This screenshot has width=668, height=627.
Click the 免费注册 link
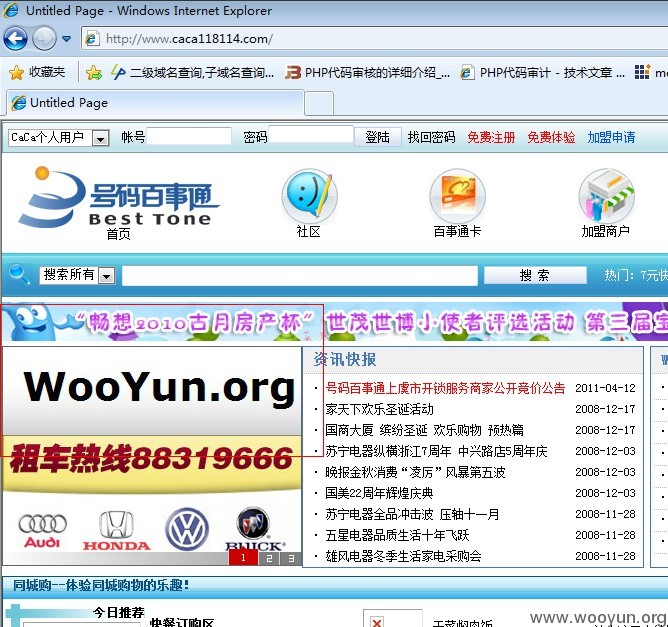[x=491, y=137]
